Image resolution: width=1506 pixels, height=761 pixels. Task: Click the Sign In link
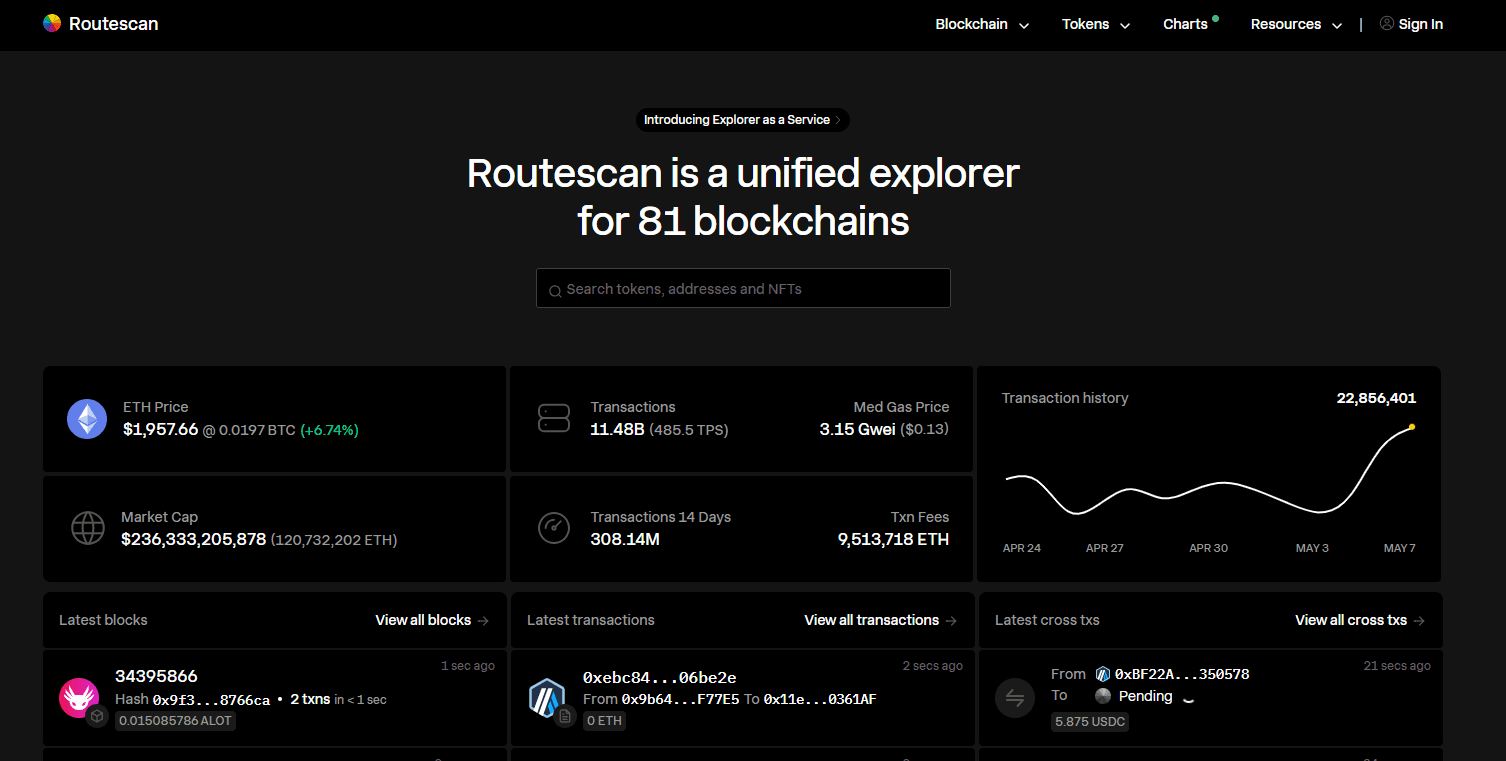[1420, 24]
